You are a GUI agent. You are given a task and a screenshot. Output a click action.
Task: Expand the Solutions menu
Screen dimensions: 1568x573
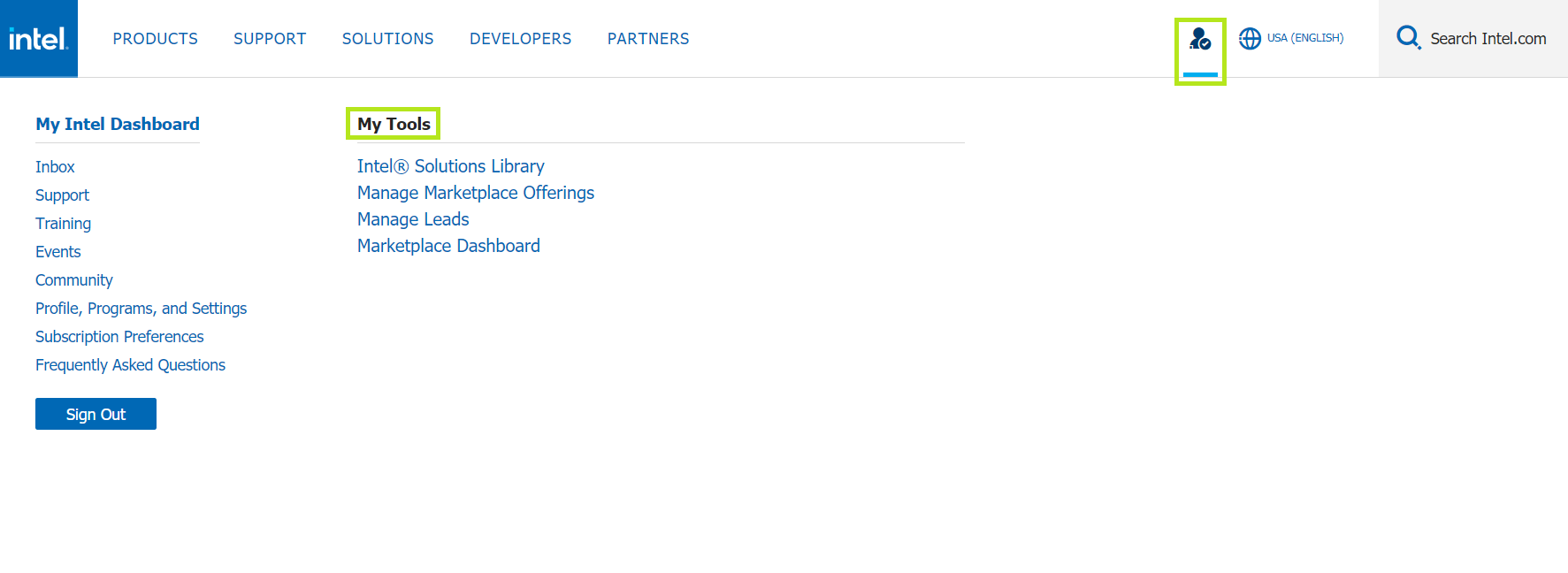pos(388,39)
